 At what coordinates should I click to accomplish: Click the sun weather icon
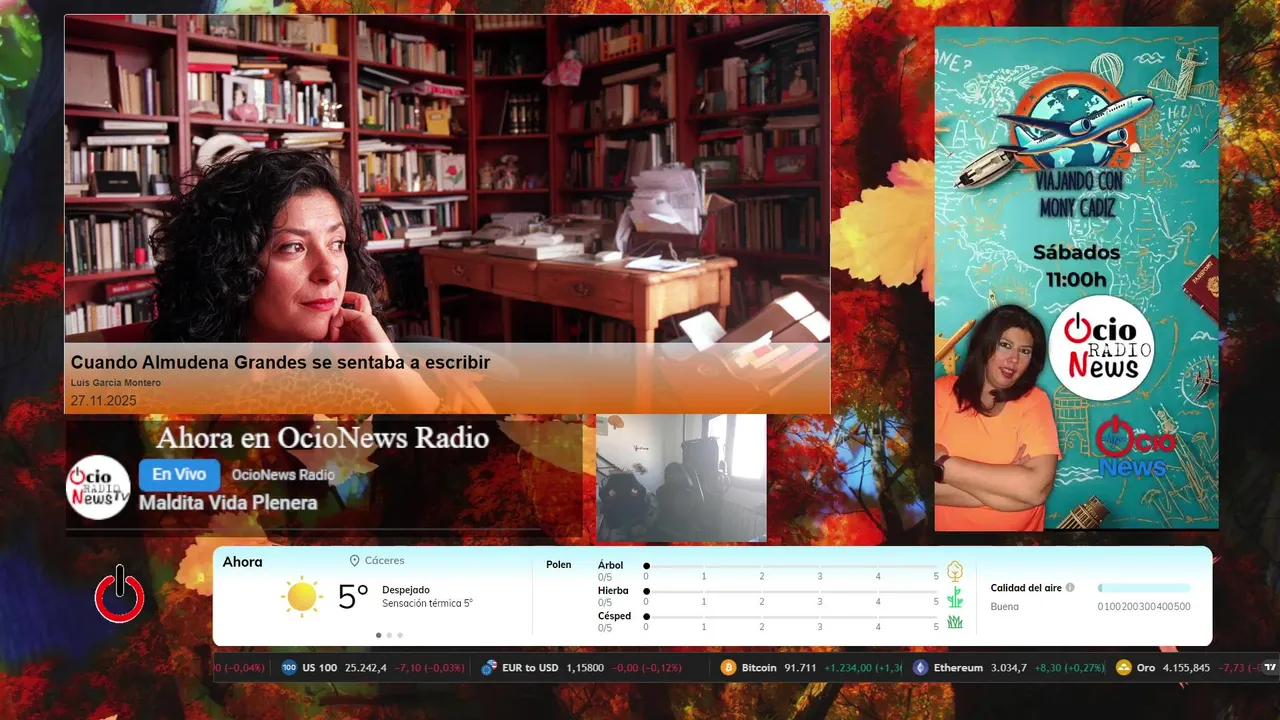click(301, 597)
